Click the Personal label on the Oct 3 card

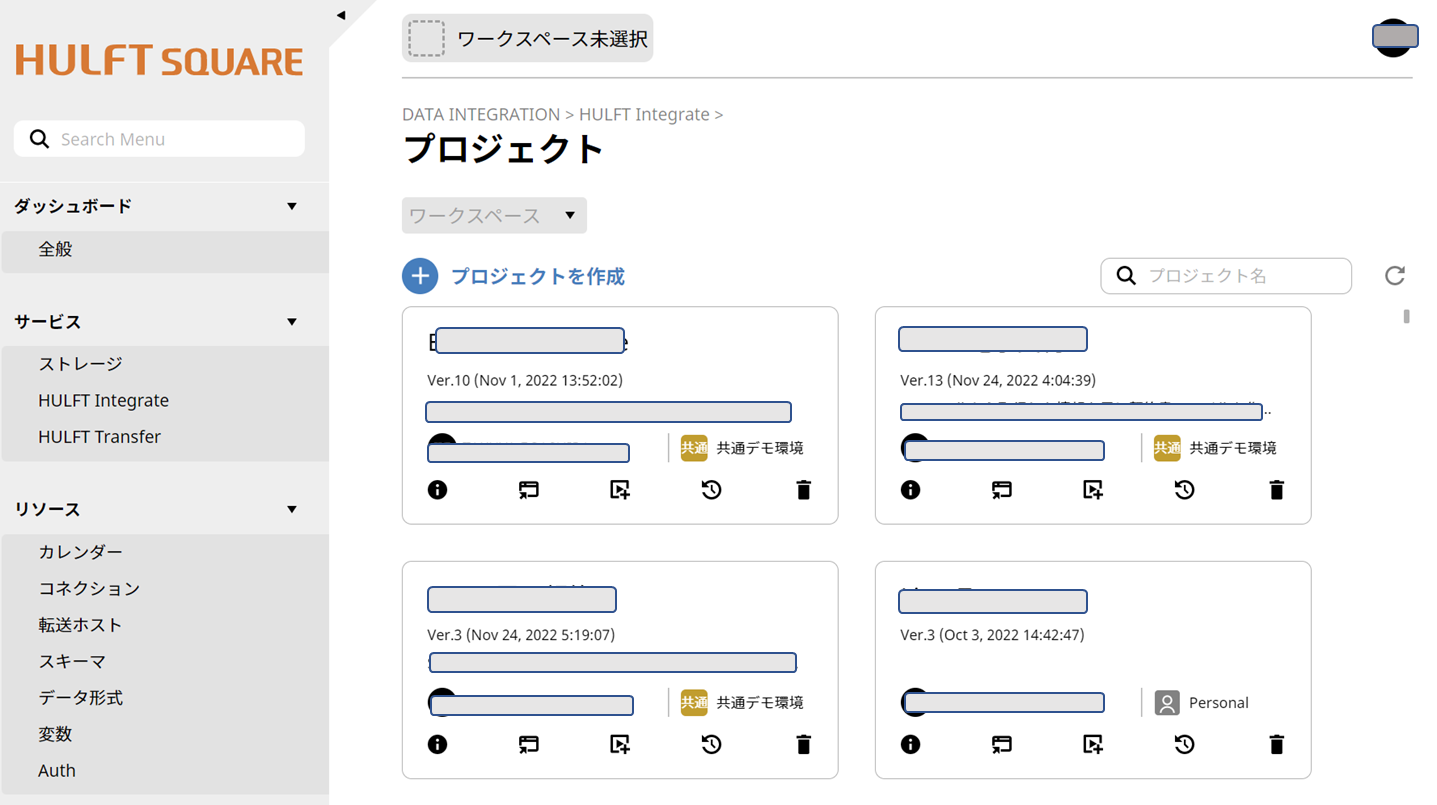1219,703
